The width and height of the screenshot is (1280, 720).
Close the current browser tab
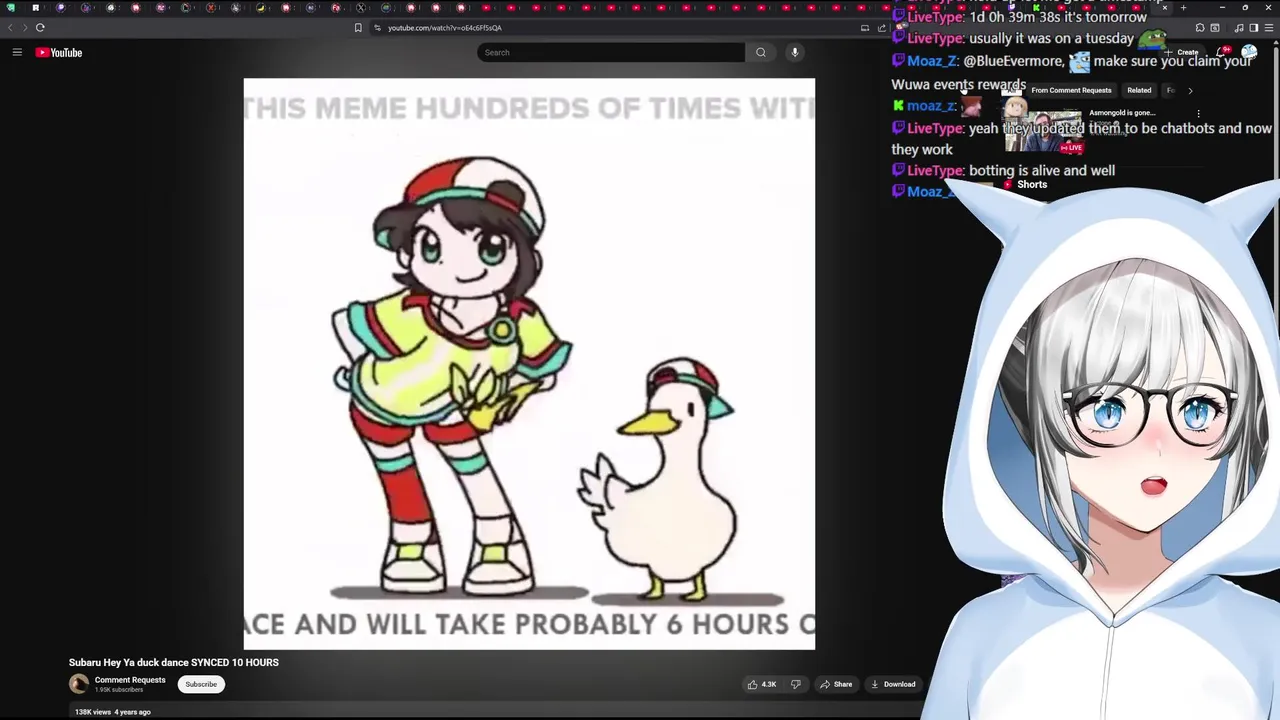1164,7
